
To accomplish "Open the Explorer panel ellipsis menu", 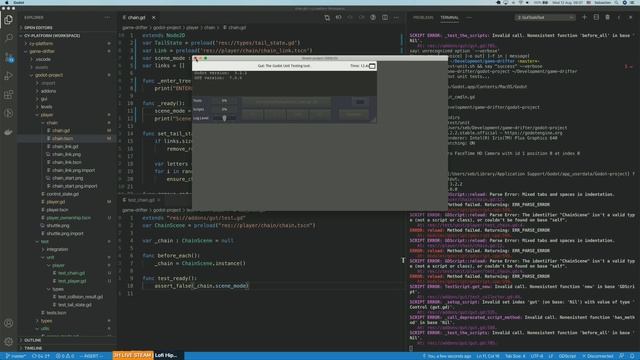I will (107, 18).
